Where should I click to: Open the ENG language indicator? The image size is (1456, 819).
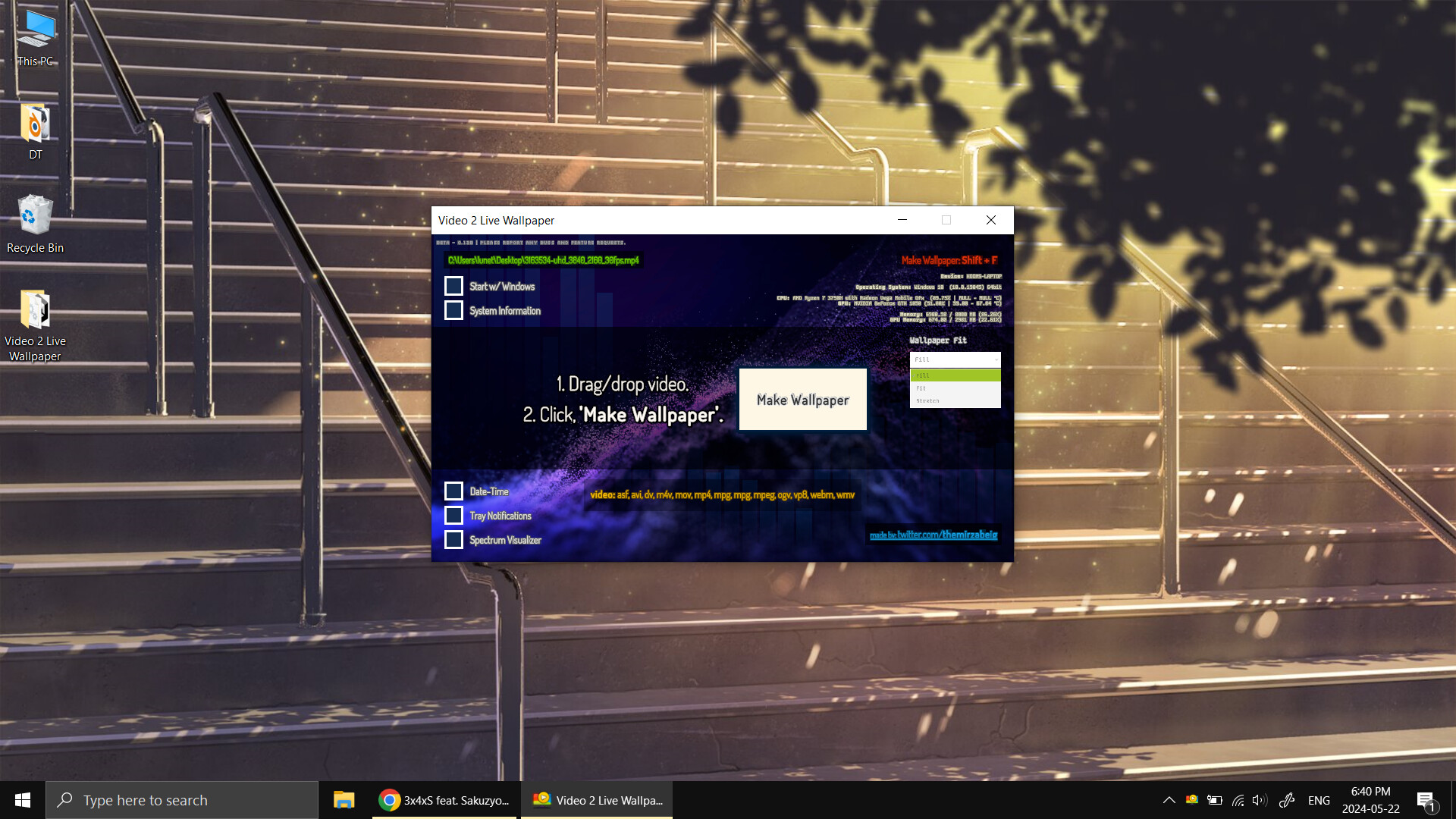pos(1319,800)
